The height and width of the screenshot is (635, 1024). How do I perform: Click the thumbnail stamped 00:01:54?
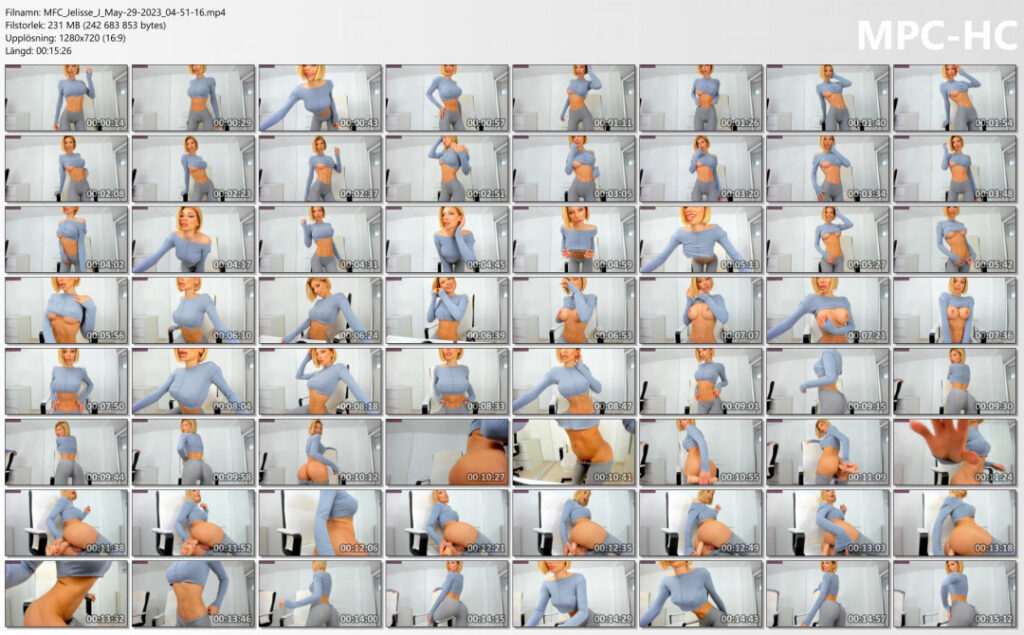click(x=955, y=98)
